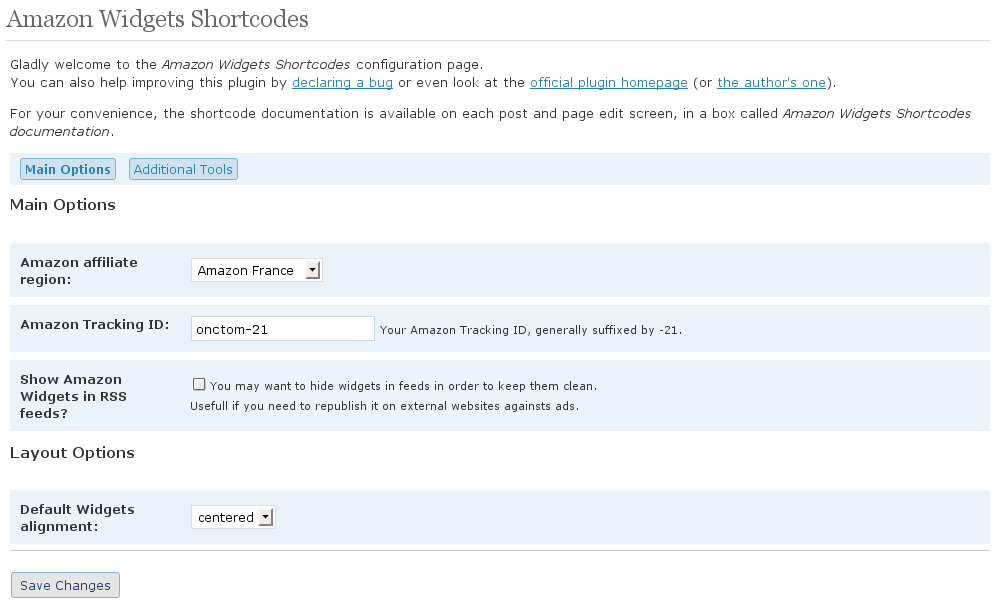Enable the show widgets in RSS feeds checkbox
Image resolution: width=996 pixels, height=602 pixels.
point(199,384)
